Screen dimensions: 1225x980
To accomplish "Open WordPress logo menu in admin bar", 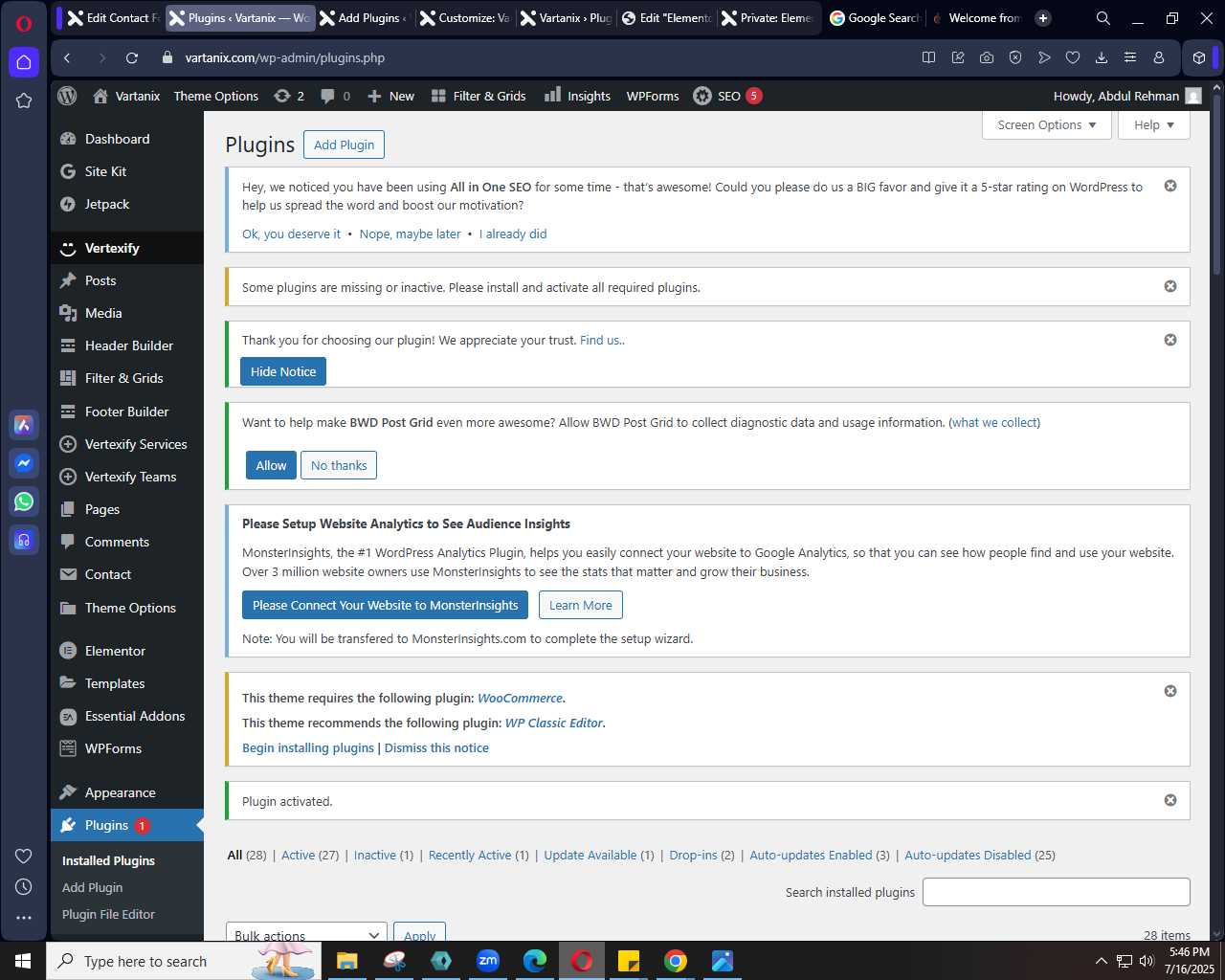I will click(x=67, y=96).
